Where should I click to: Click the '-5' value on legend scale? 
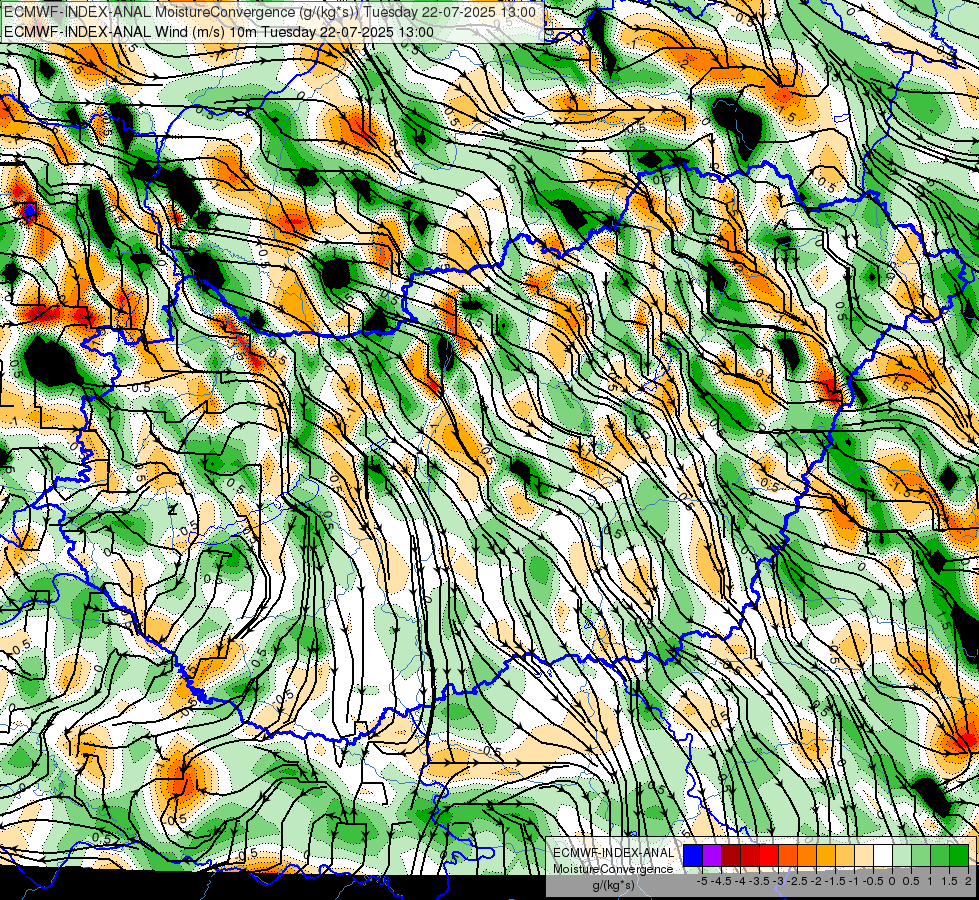coord(702,881)
